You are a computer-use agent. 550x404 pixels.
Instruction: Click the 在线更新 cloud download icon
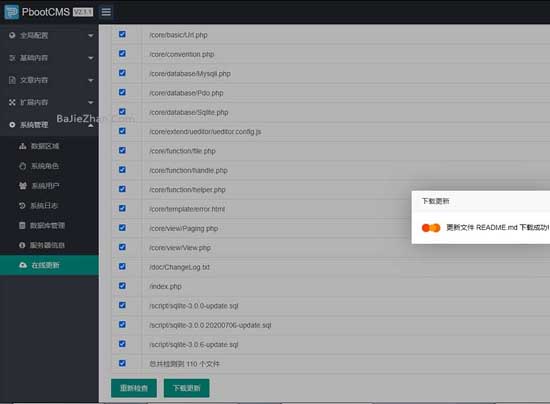[23, 265]
